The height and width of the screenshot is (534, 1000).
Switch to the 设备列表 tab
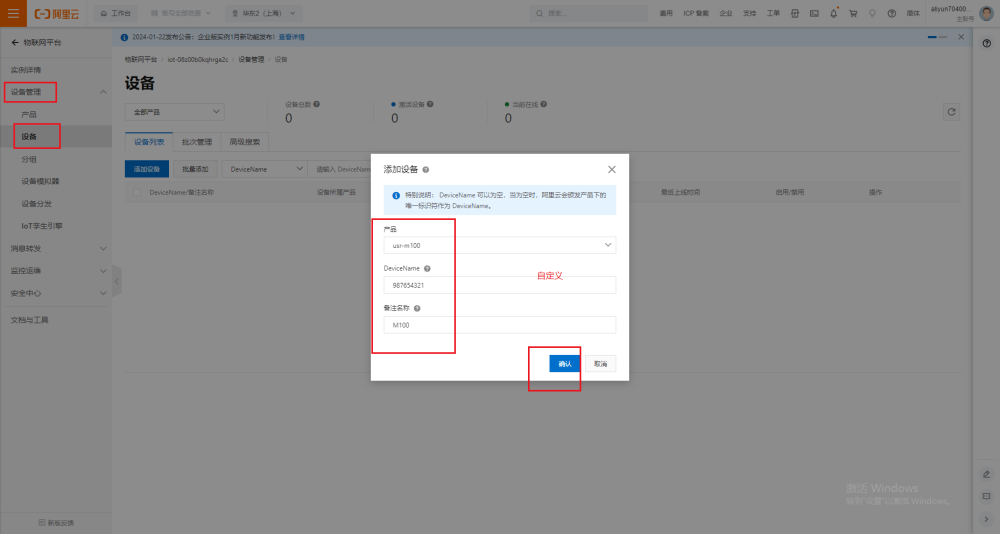point(149,142)
